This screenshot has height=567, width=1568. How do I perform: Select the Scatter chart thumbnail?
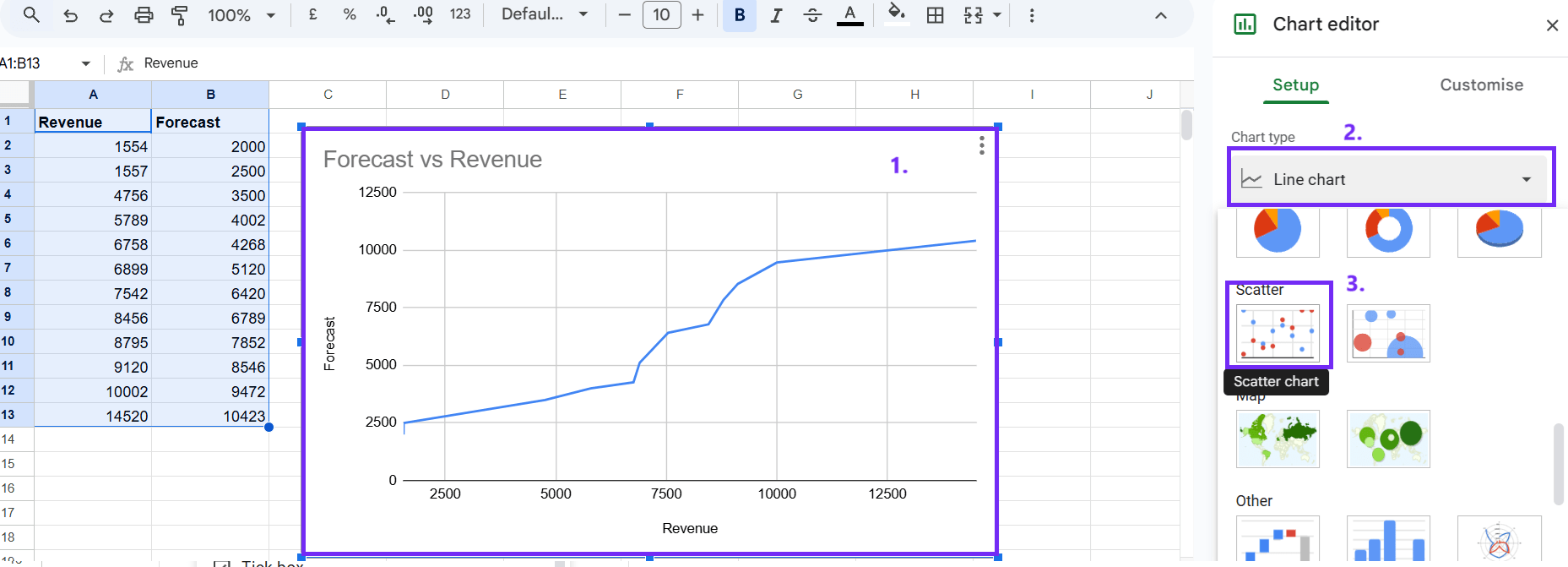pos(1278,333)
